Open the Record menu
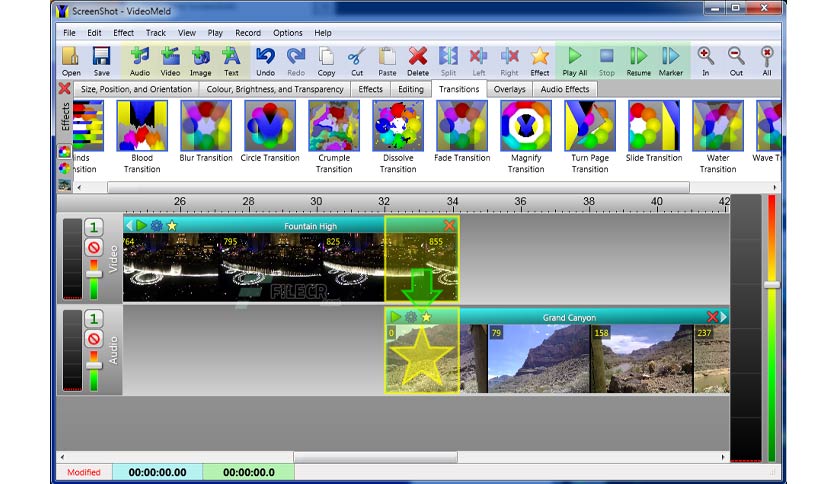 (248, 33)
